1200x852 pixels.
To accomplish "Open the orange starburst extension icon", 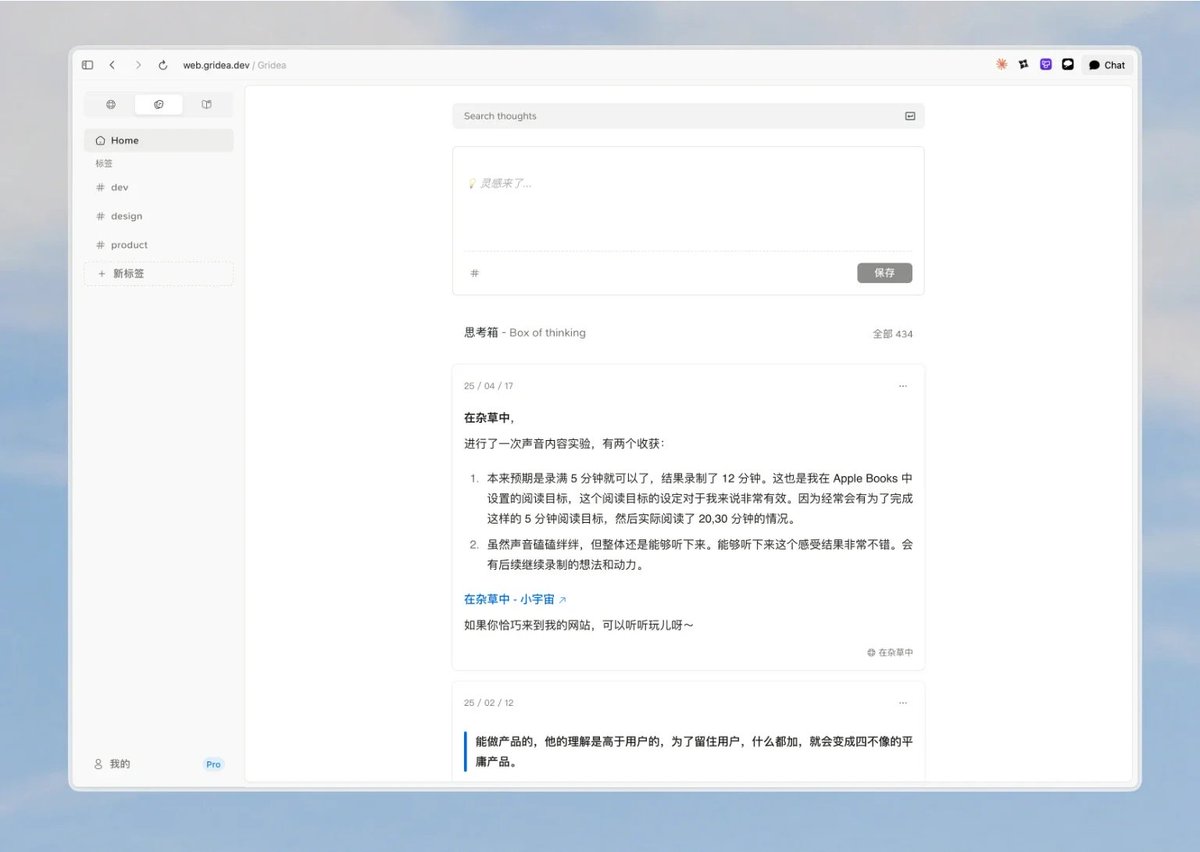I will pyautogui.click(x=1001, y=64).
